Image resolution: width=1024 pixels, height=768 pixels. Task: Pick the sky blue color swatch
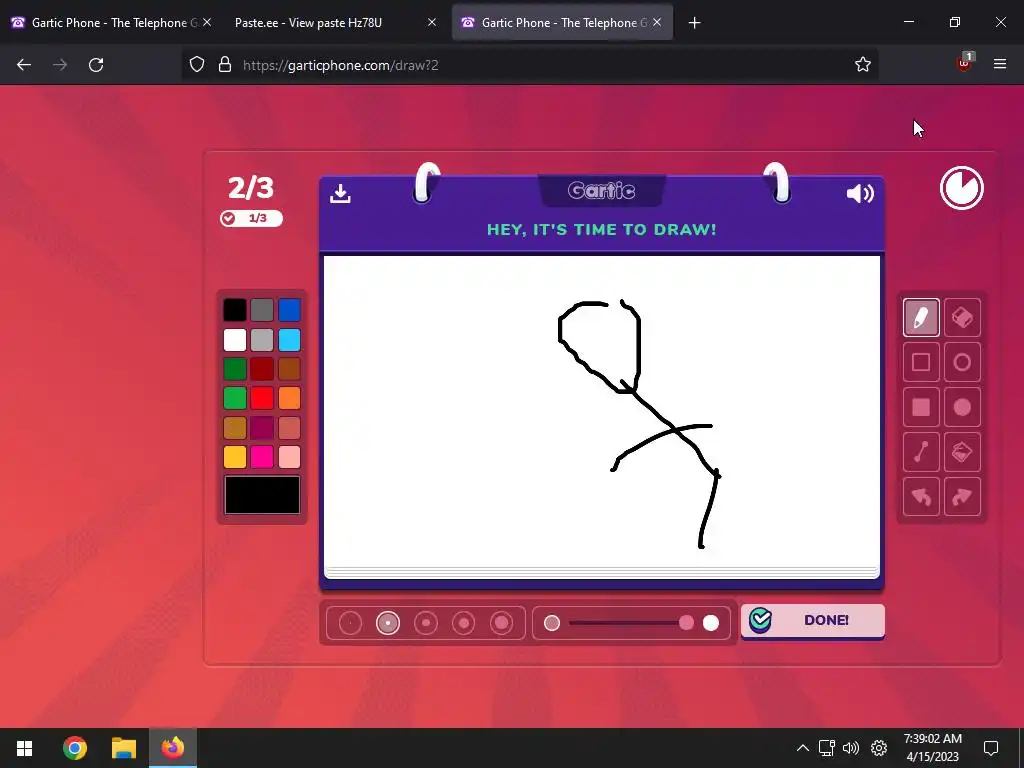(289, 340)
